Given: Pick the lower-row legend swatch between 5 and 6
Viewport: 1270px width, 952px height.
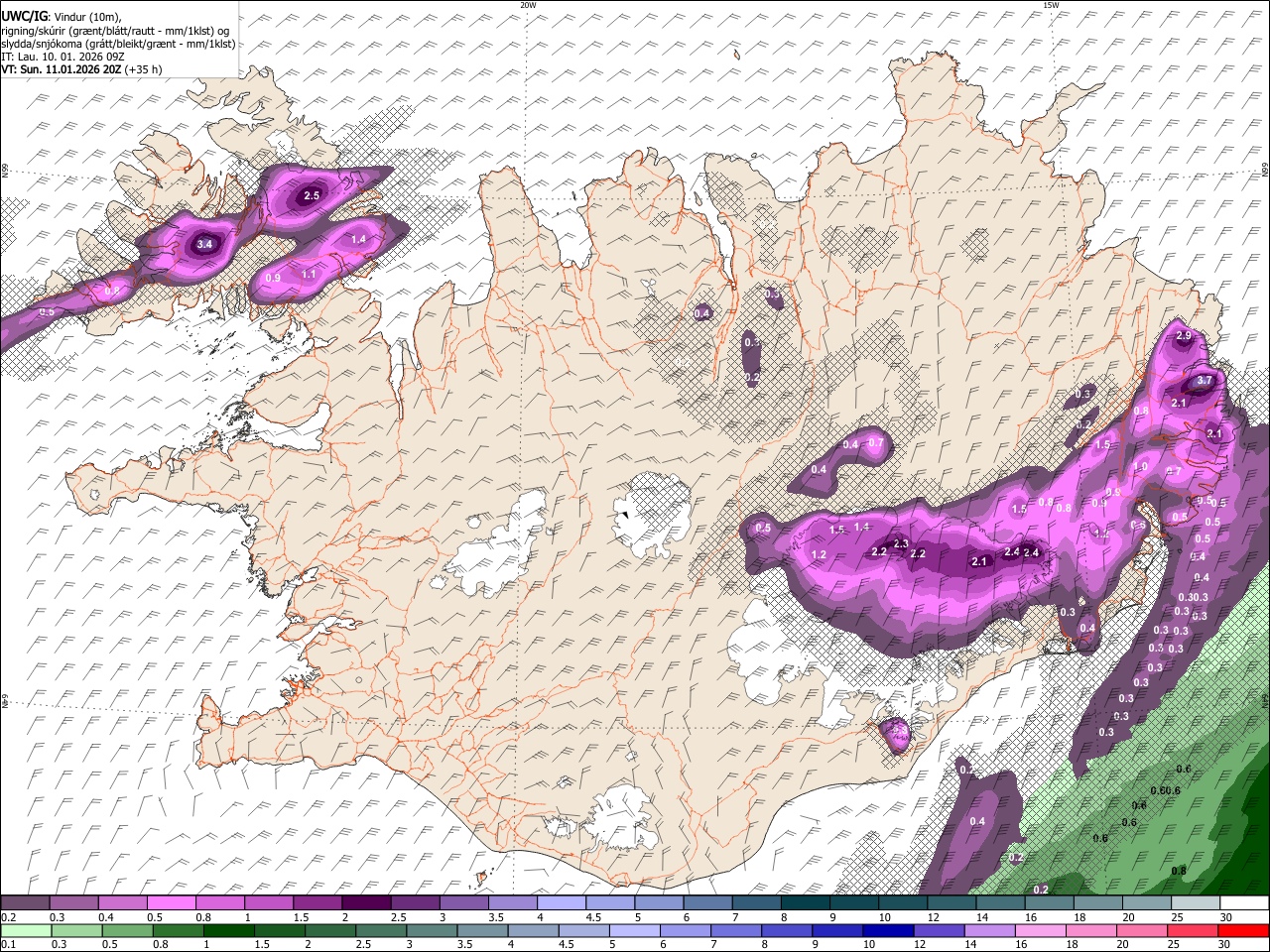Looking at the screenshot, I should point(635,931).
